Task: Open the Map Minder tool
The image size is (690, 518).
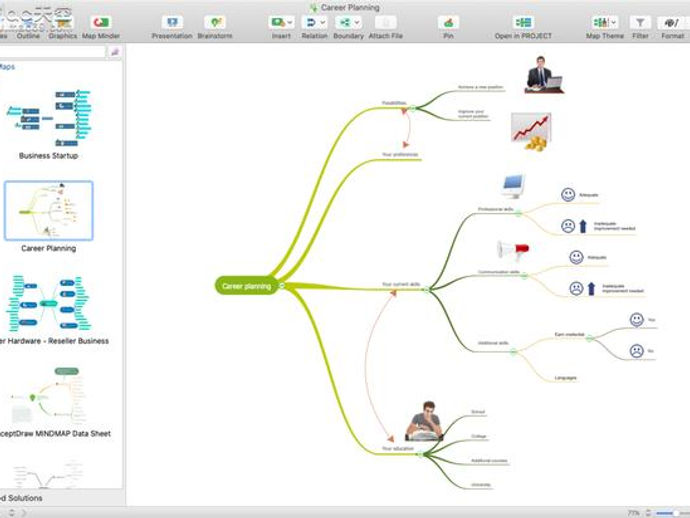Action: 101,22
